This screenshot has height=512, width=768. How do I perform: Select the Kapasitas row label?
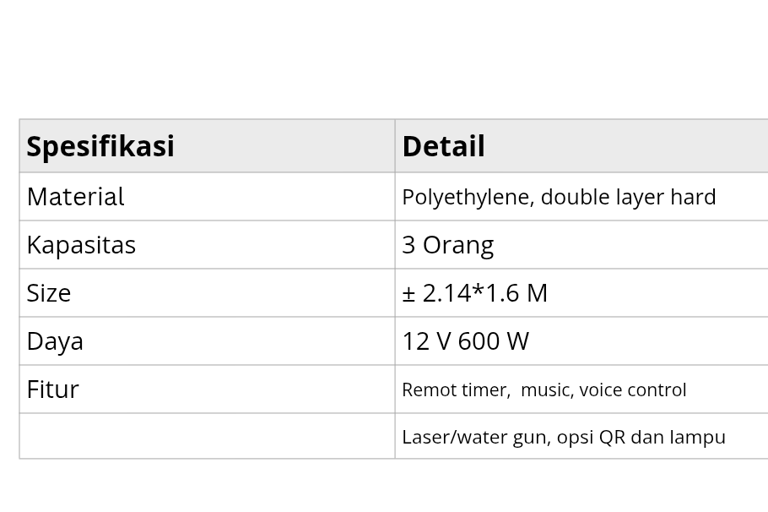[81, 244]
